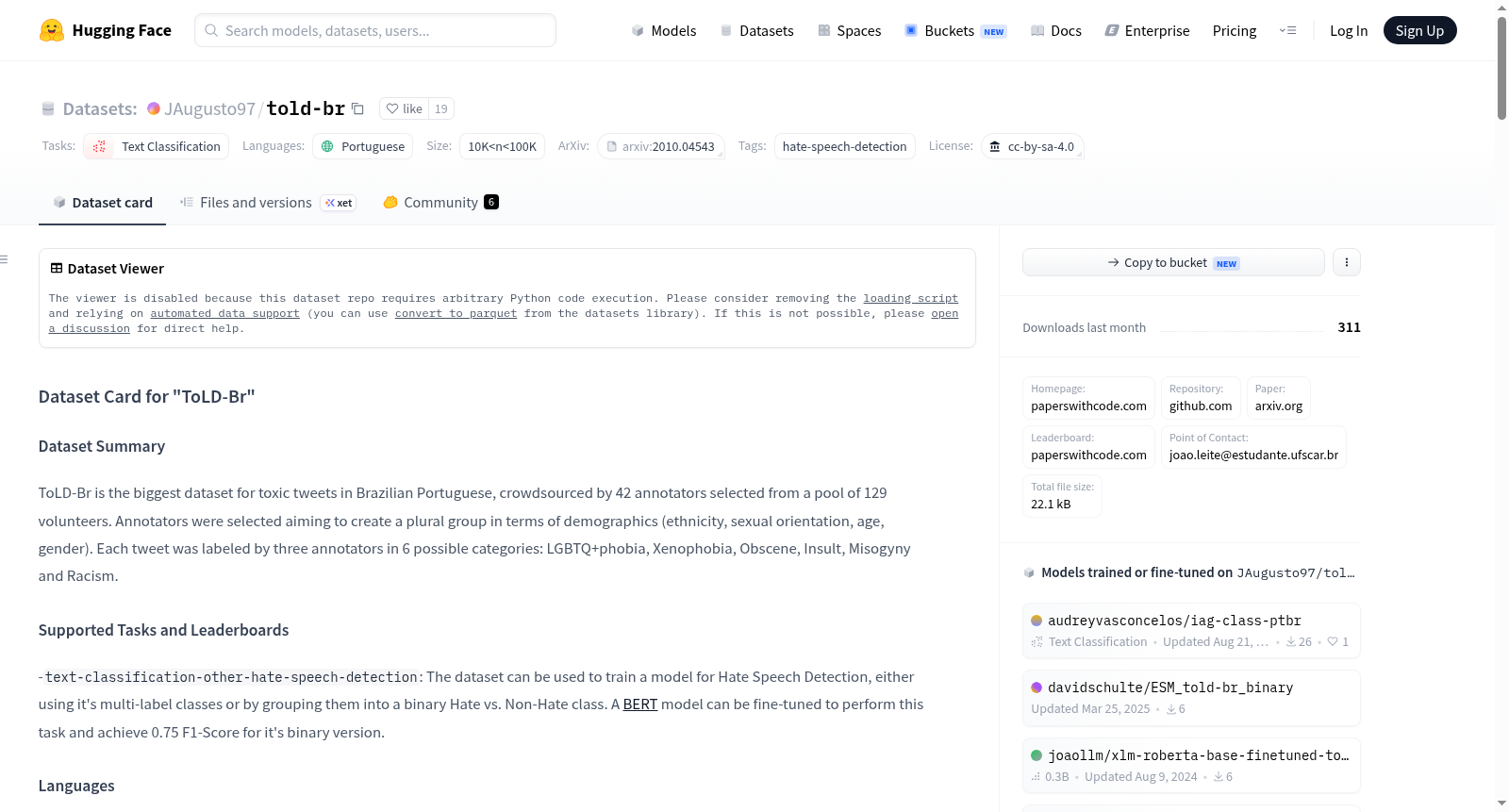Open the JAugusto97 owner link
1509x812 pixels.
tap(209, 108)
